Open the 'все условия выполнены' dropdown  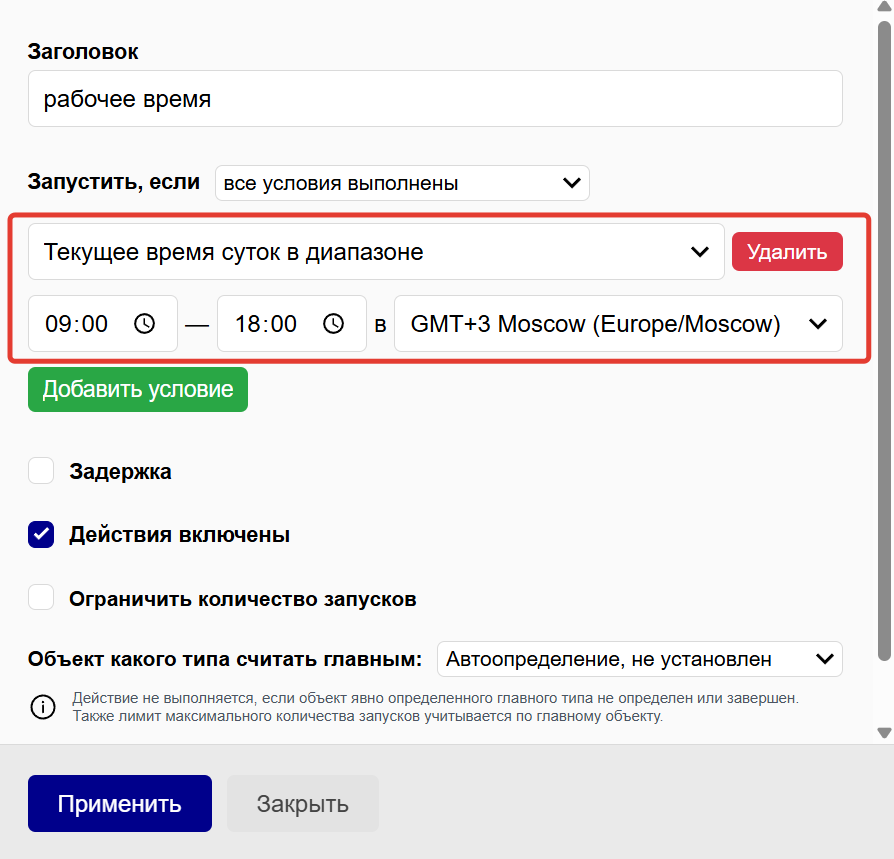pos(402,184)
